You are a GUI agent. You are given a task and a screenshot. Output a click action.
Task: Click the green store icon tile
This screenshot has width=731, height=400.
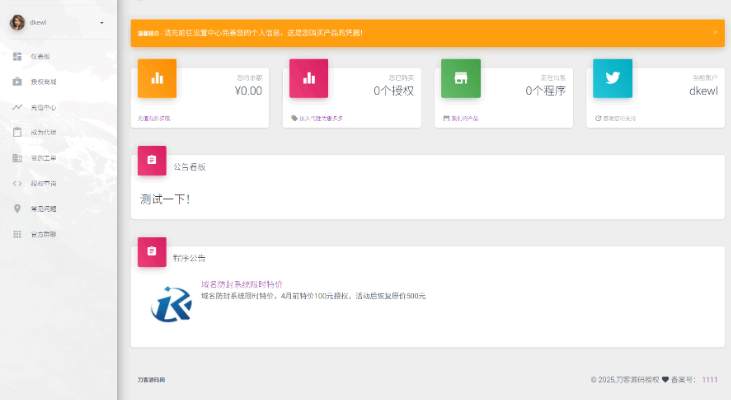[461, 78]
